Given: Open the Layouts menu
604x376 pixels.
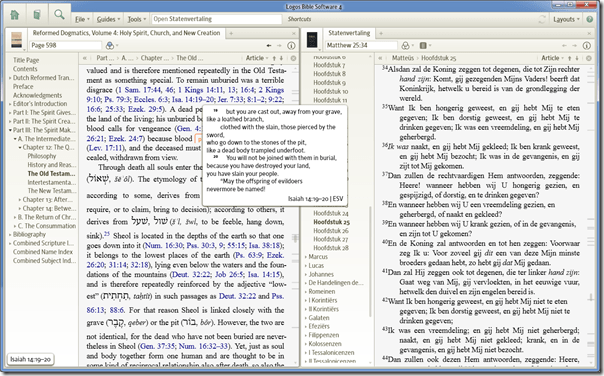Looking at the screenshot, I should click(566, 19).
